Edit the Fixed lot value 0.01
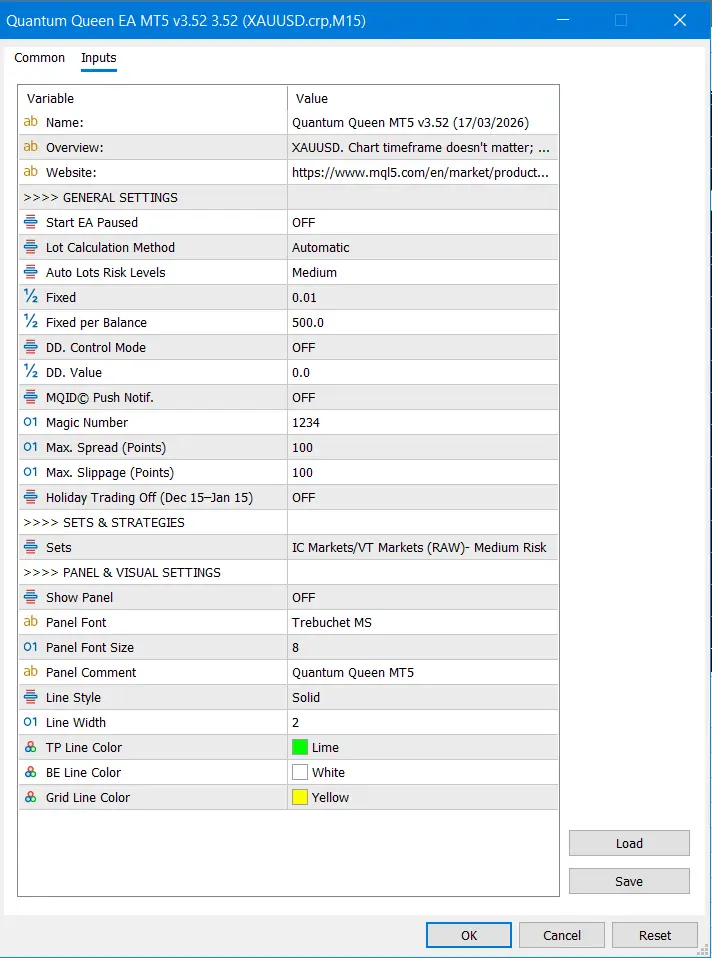Viewport: 712px width, 958px height. point(423,298)
